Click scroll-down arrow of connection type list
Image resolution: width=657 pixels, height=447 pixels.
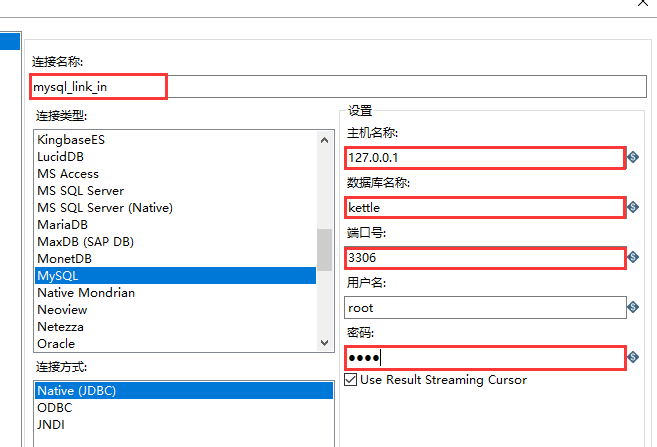point(324,343)
